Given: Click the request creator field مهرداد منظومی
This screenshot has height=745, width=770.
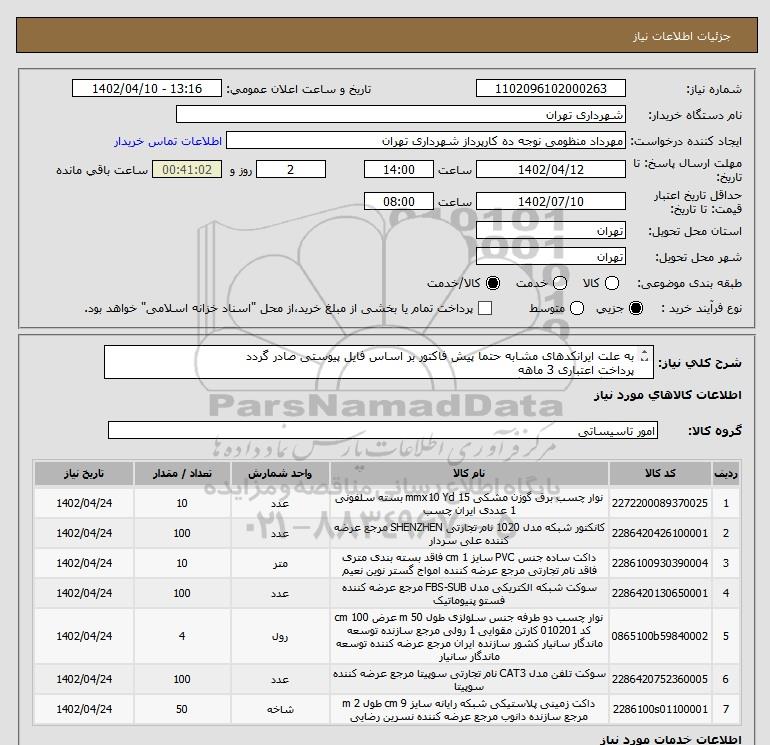Looking at the screenshot, I should (426, 141).
